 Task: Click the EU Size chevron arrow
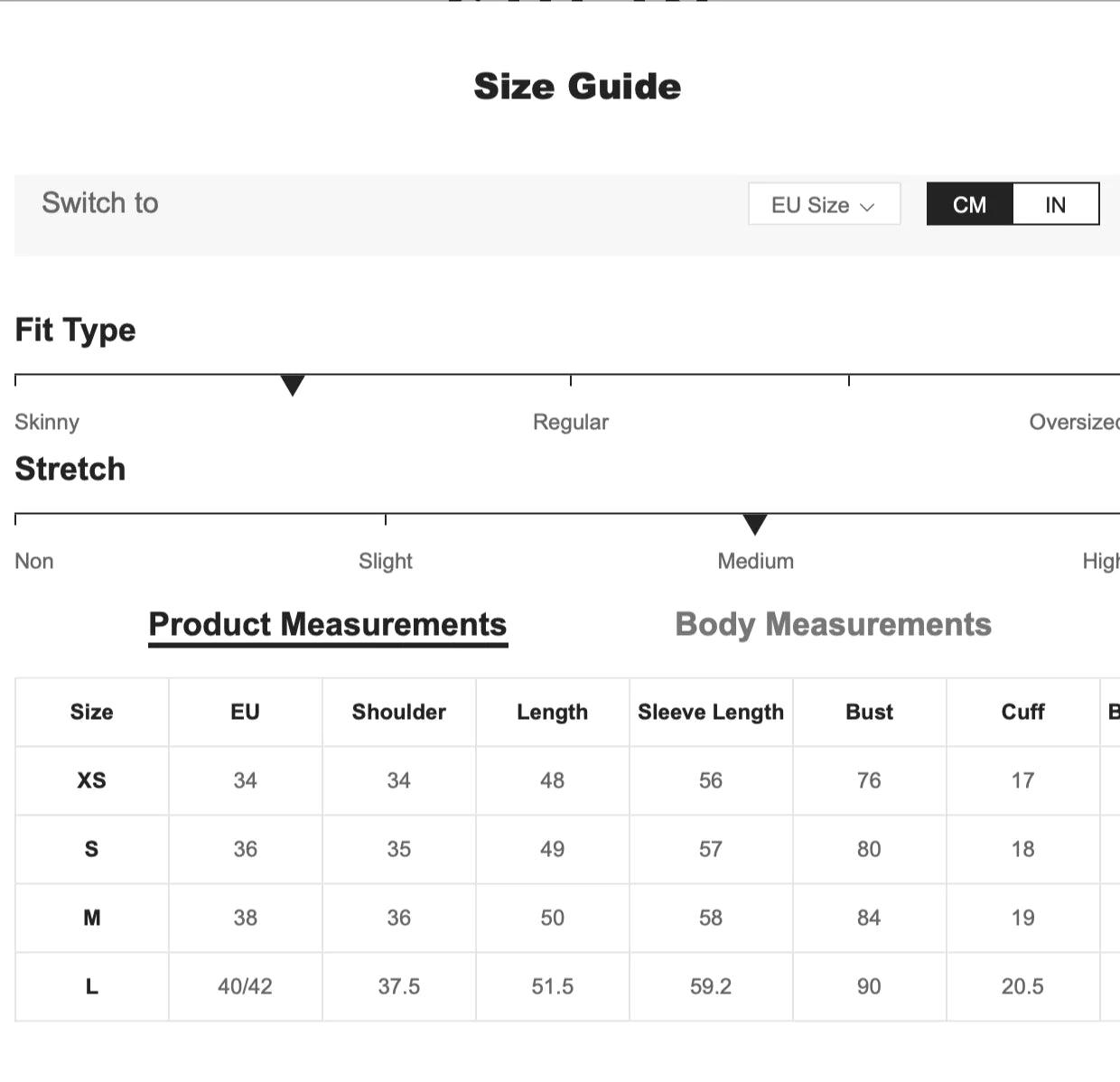[868, 207]
